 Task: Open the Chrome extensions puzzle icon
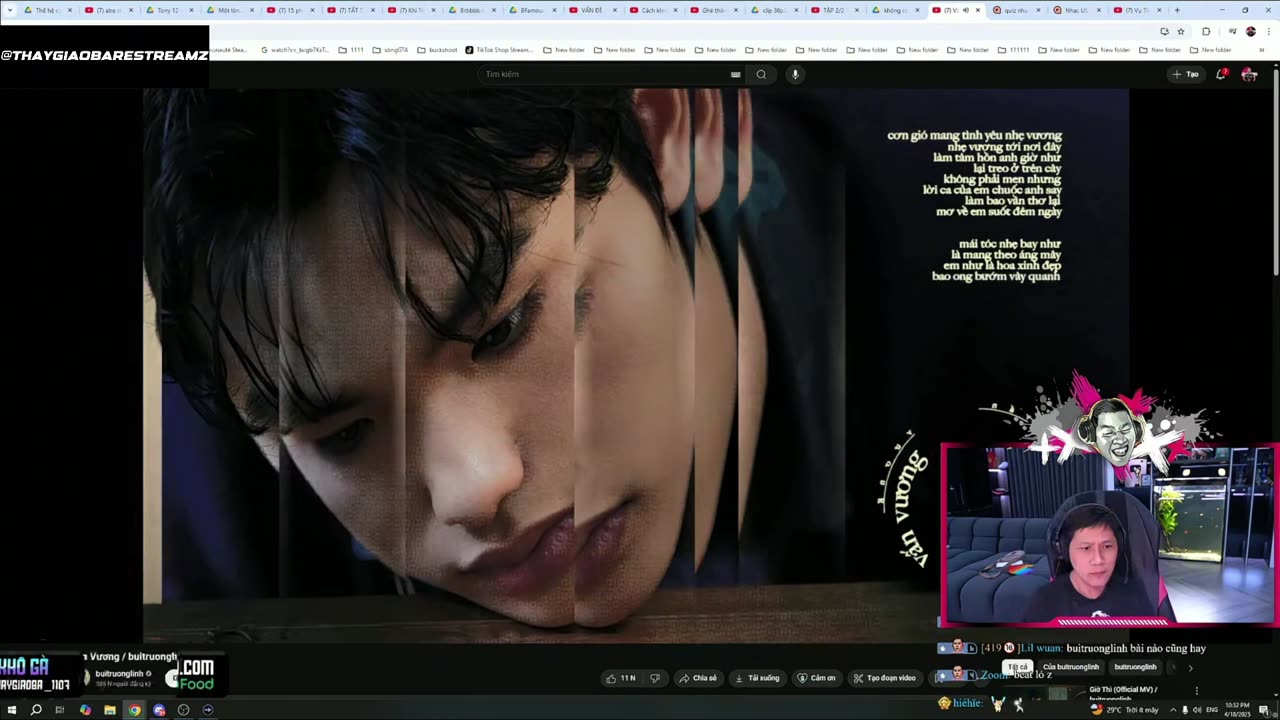coord(1205,31)
